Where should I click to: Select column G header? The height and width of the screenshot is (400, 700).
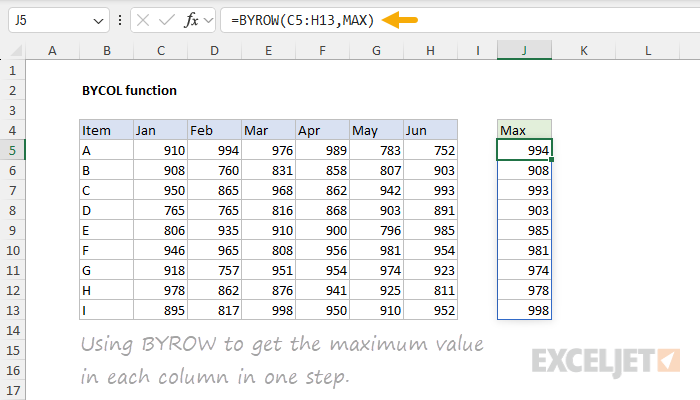click(x=376, y=50)
